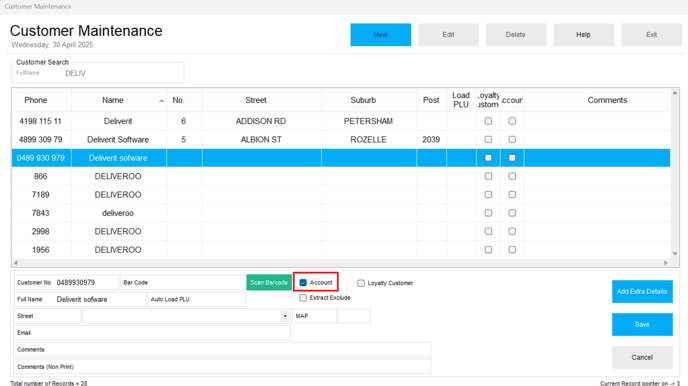Click the table scroll down arrow
This screenshot has height=386, width=688.
click(675, 254)
